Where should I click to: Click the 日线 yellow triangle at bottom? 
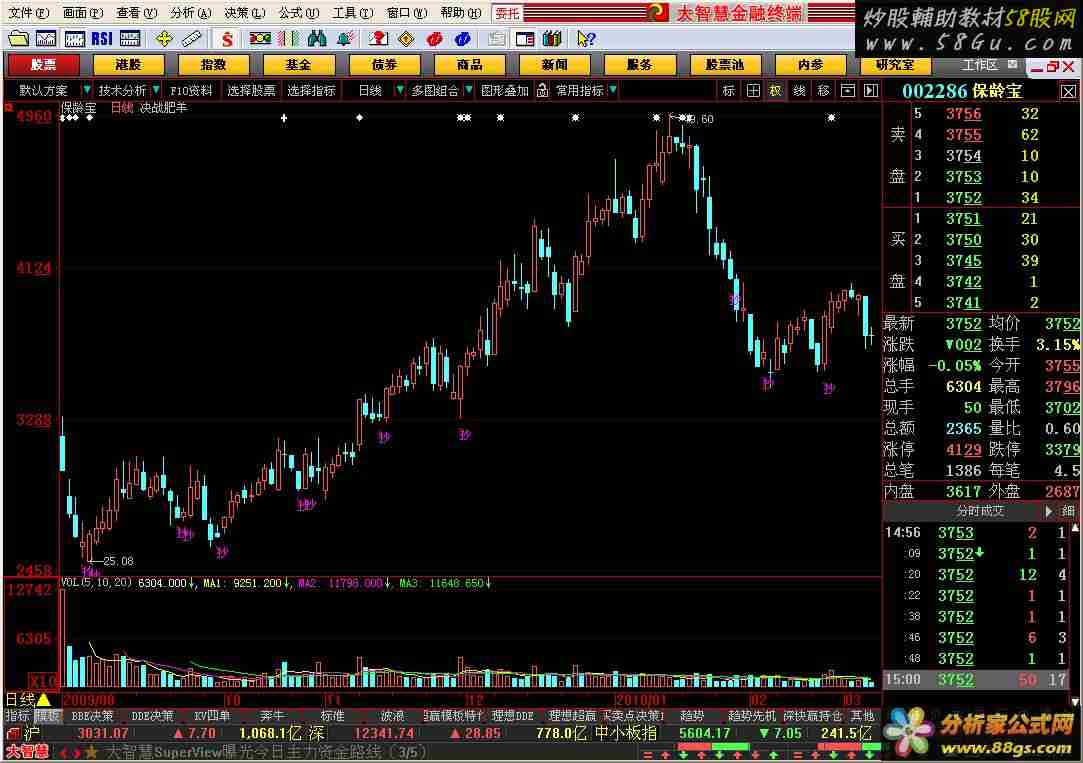pyautogui.click(x=44, y=699)
